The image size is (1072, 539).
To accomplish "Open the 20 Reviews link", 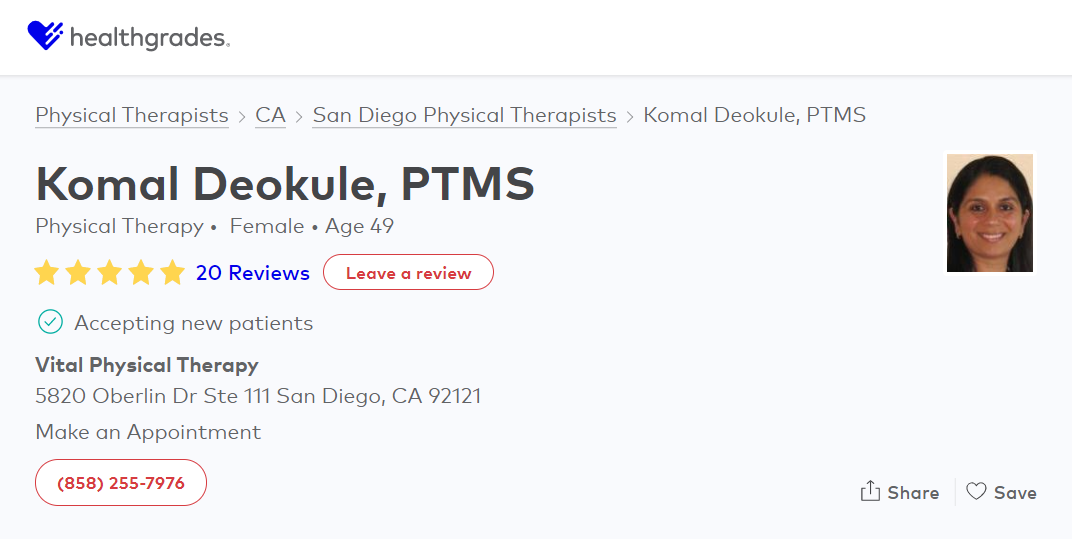I will 253,272.
